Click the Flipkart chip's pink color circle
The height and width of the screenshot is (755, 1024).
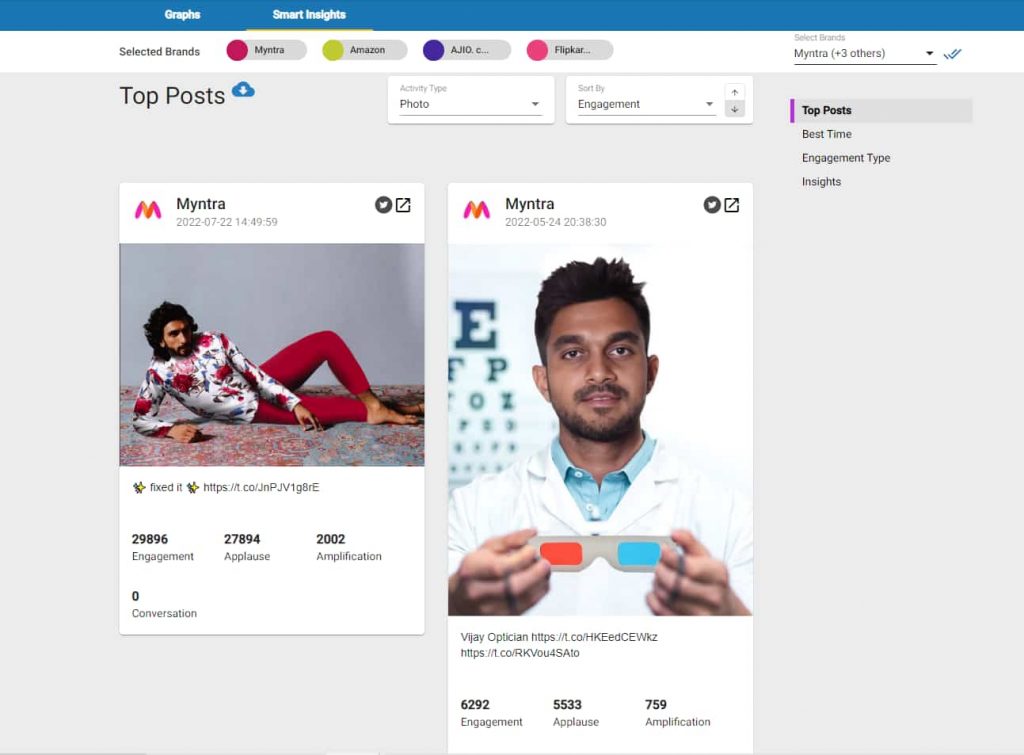(x=537, y=50)
